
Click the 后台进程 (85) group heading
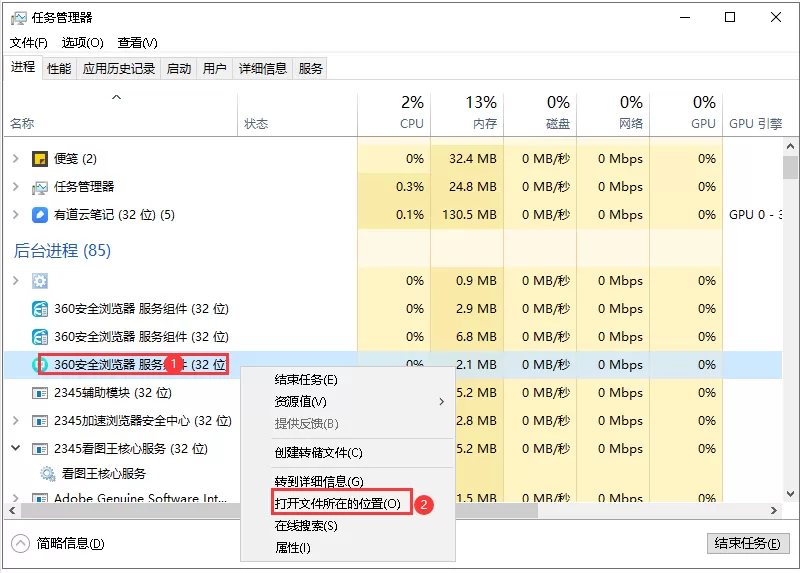[x=62, y=251]
